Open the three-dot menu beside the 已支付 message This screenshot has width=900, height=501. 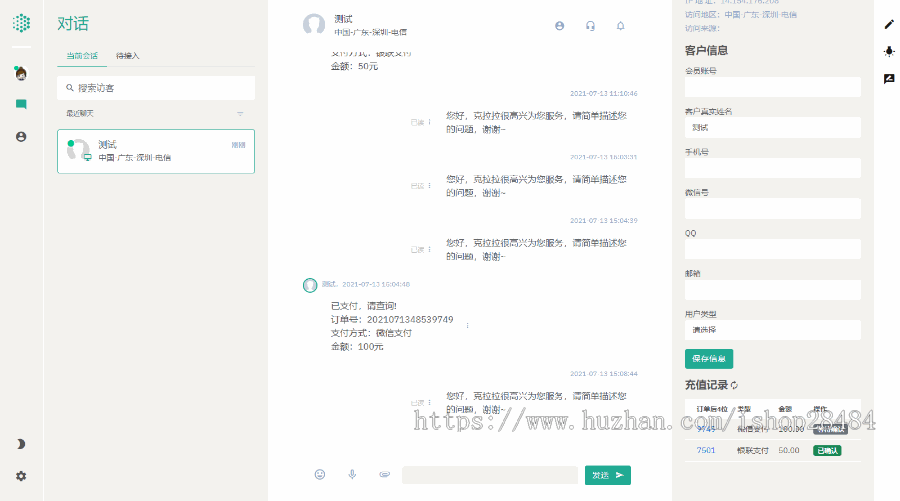[467, 325]
